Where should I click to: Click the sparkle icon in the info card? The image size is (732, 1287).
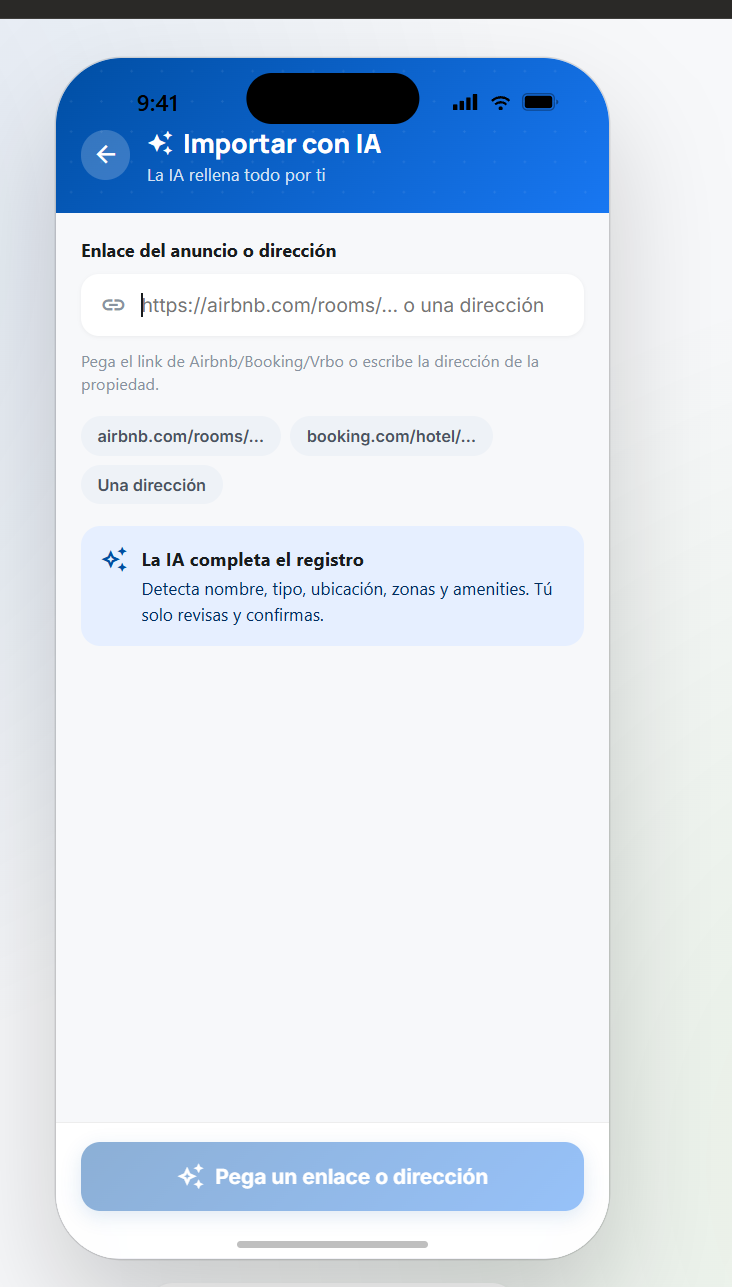pos(115,560)
